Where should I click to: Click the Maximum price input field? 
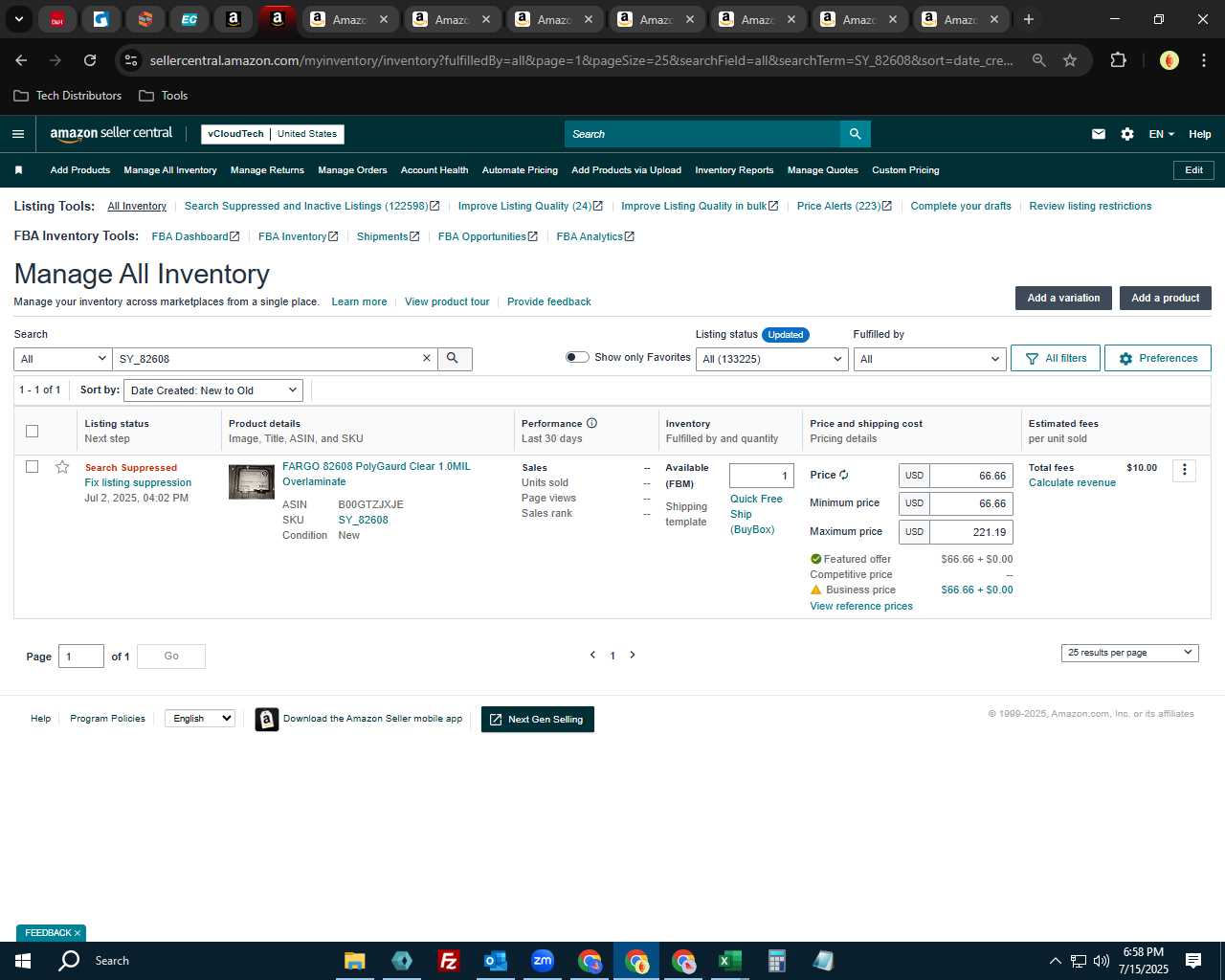tap(970, 532)
